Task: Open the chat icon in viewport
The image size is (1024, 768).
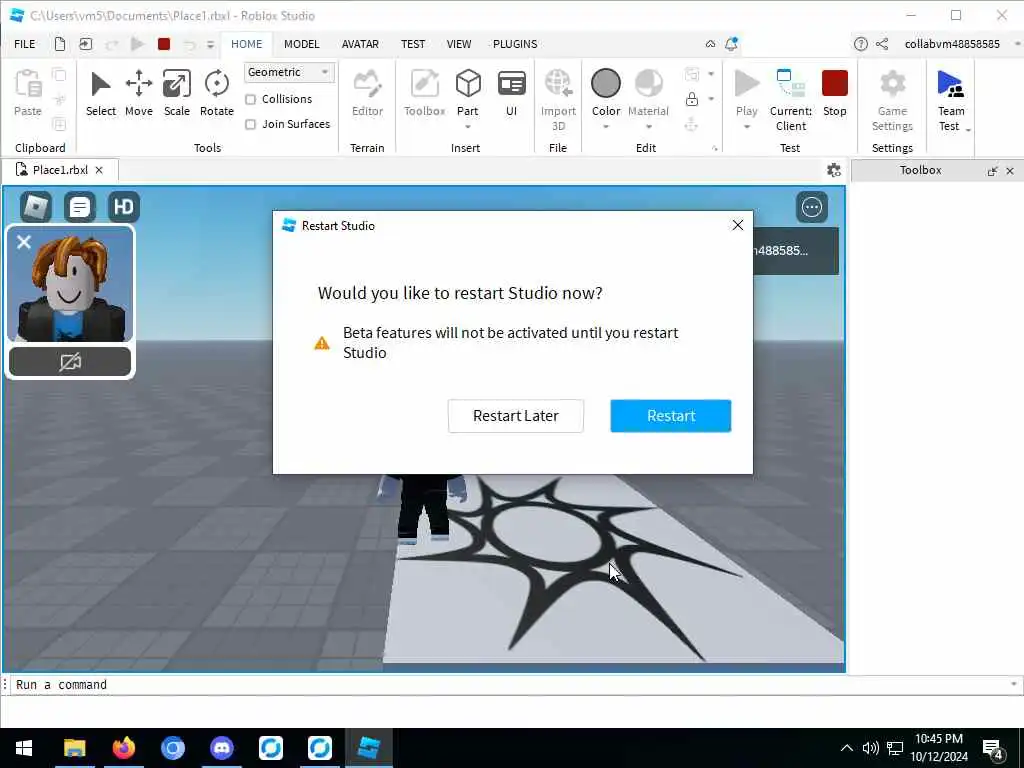Action: click(x=80, y=208)
